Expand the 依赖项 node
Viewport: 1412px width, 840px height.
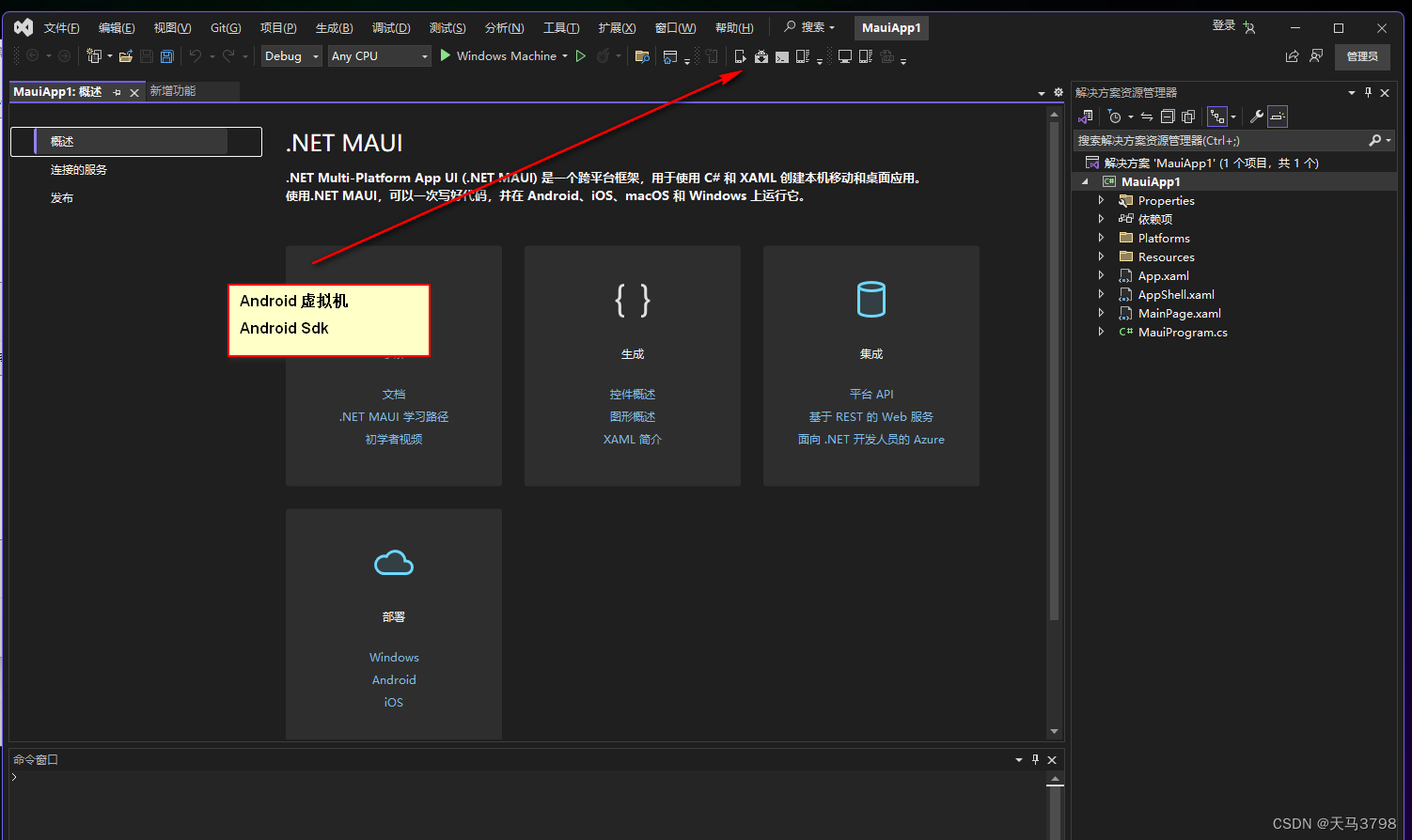pyautogui.click(x=1101, y=219)
